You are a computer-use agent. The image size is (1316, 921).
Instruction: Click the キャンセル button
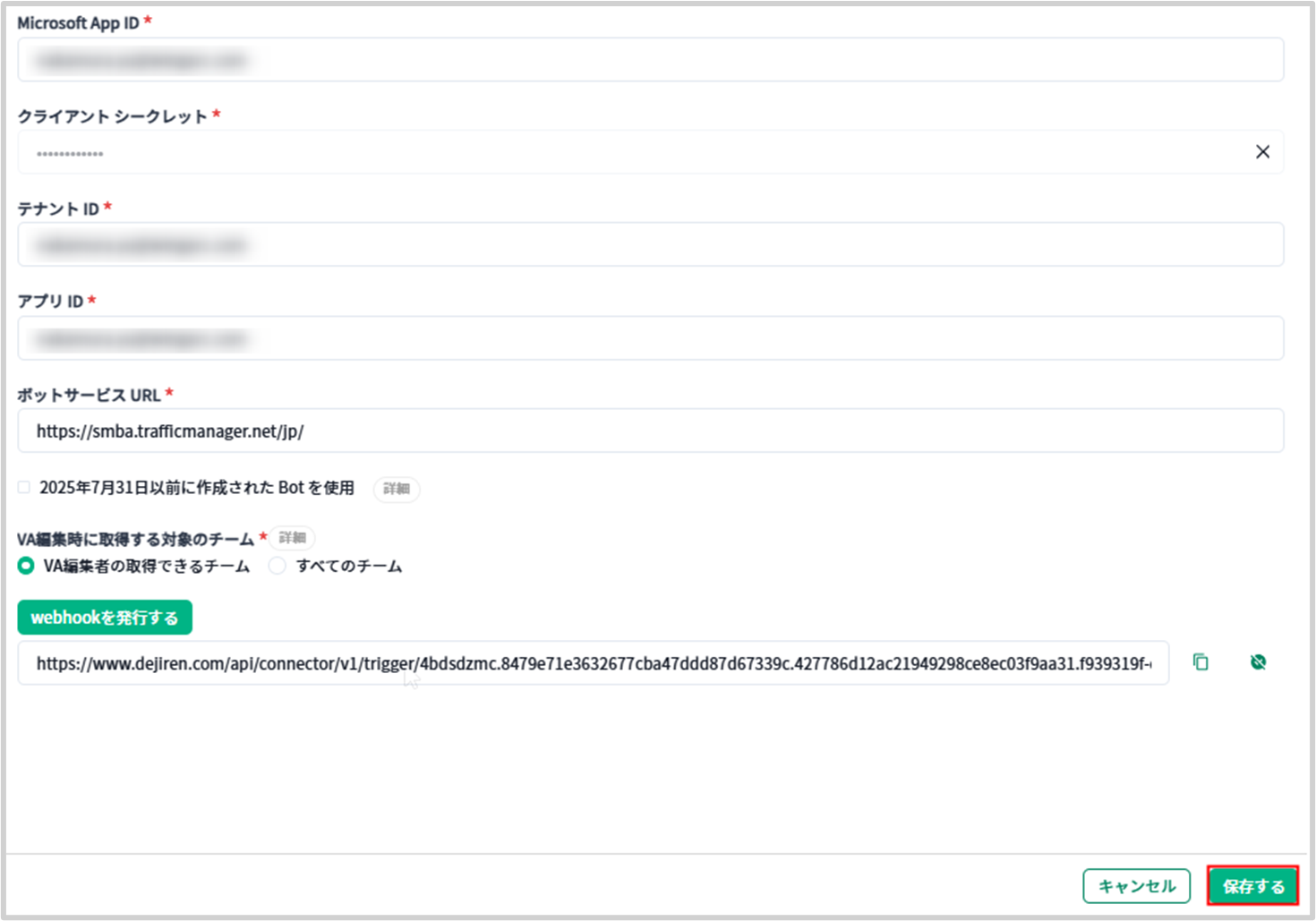[x=1136, y=886]
